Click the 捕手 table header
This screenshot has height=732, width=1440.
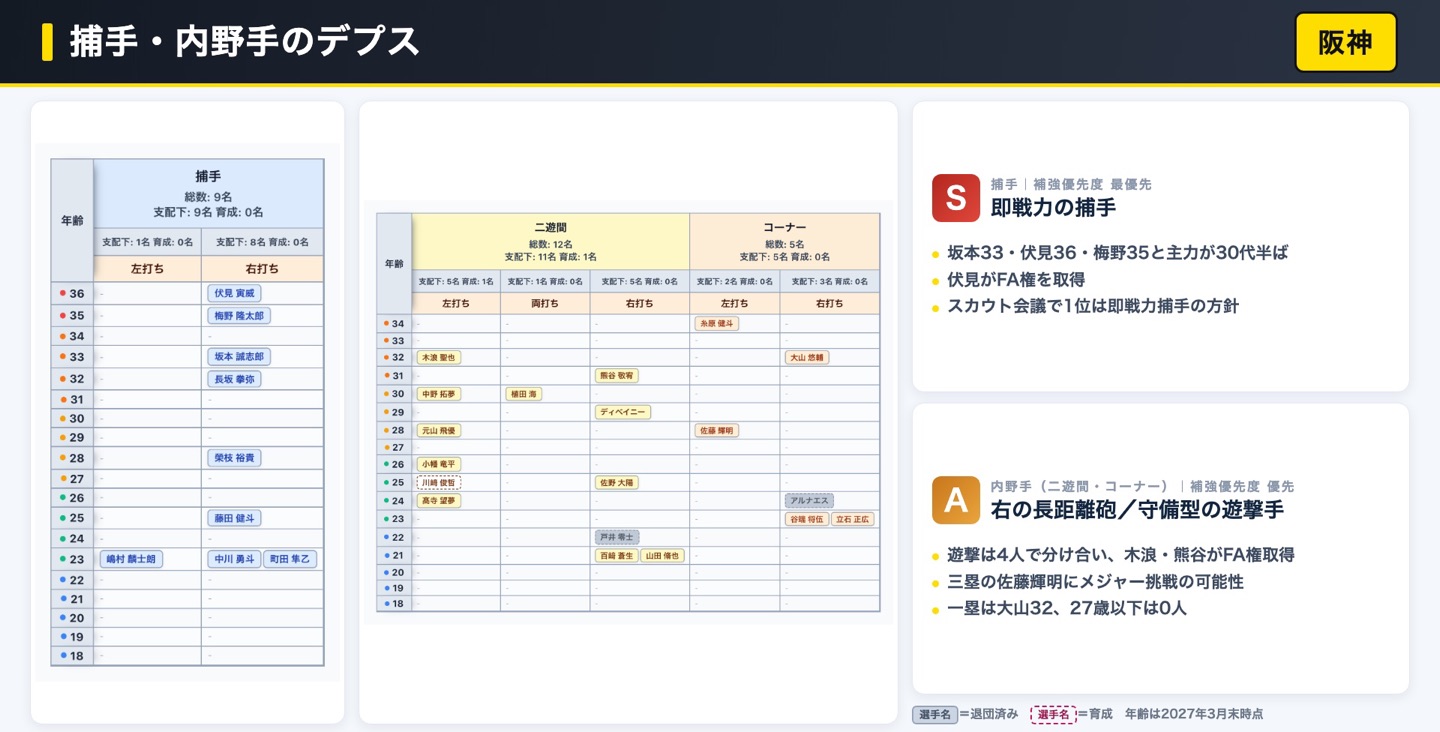pyautogui.click(x=208, y=193)
